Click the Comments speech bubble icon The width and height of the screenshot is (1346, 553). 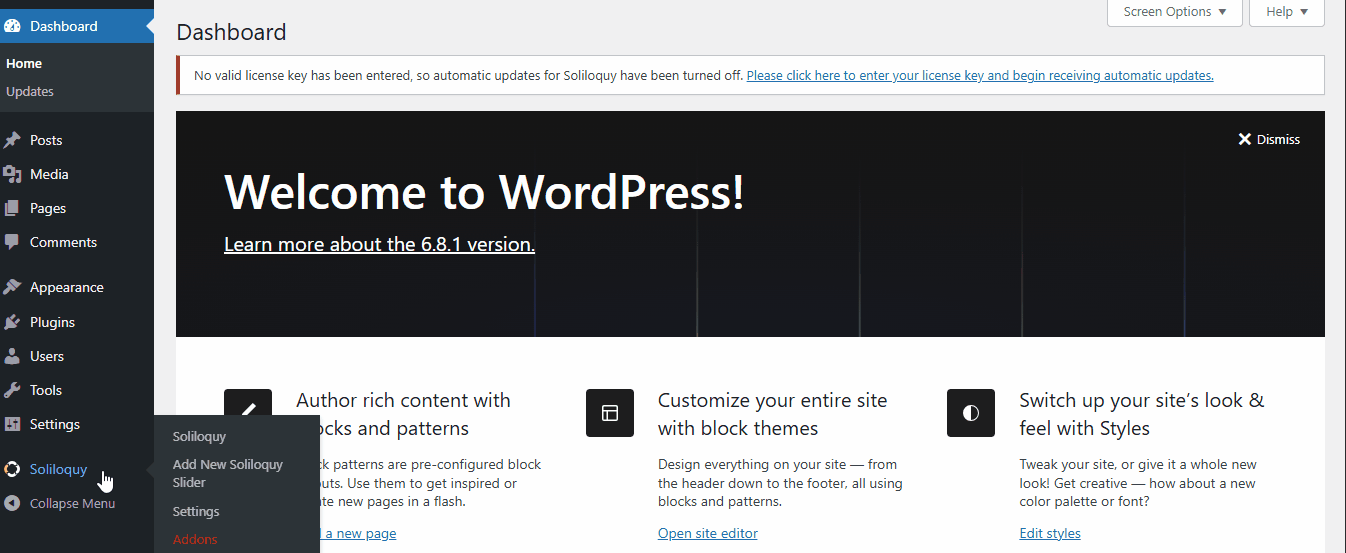[12, 242]
